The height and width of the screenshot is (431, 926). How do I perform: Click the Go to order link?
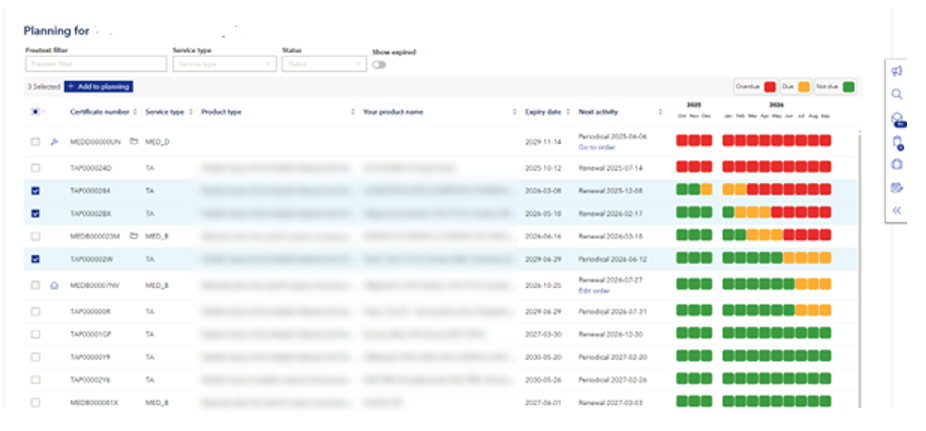[x=594, y=147]
